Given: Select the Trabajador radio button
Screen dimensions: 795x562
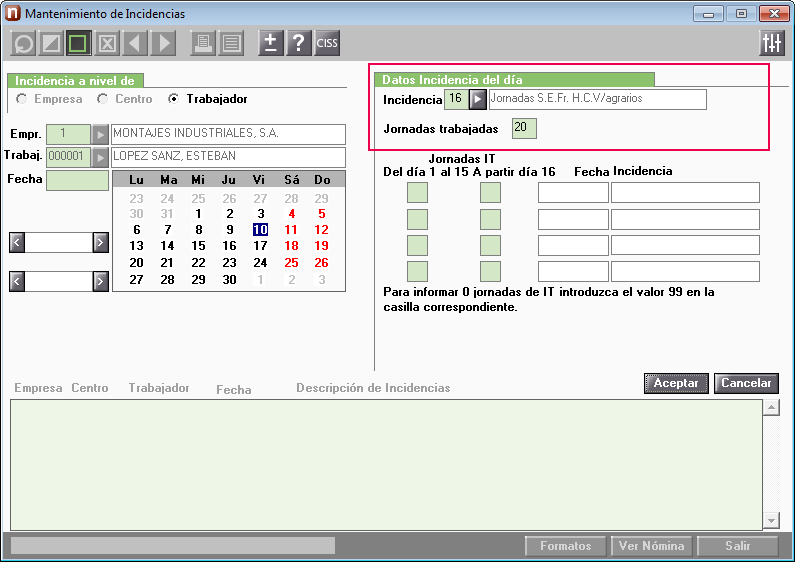Looking at the screenshot, I should click(173, 99).
